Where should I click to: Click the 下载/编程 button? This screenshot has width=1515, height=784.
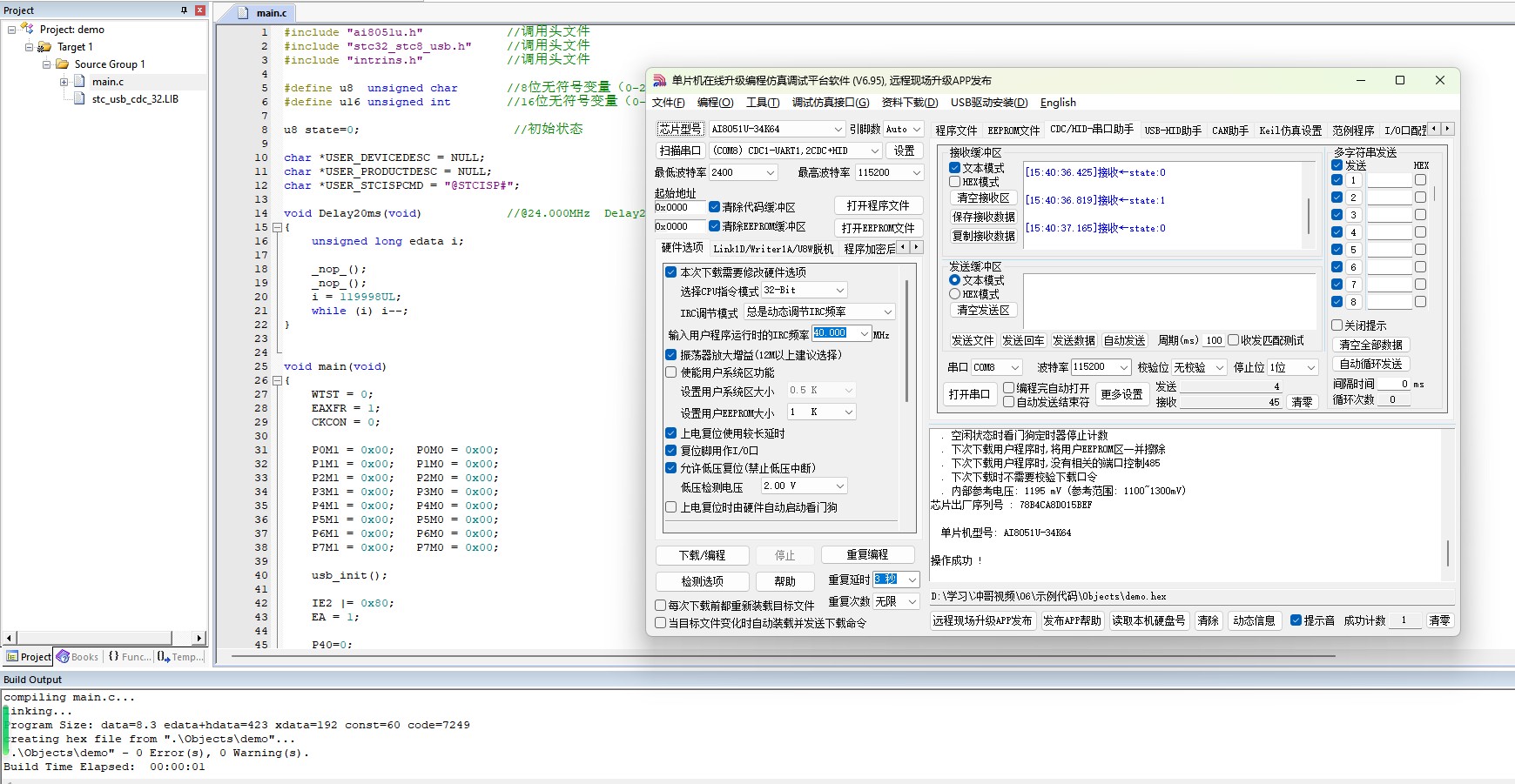coord(702,555)
